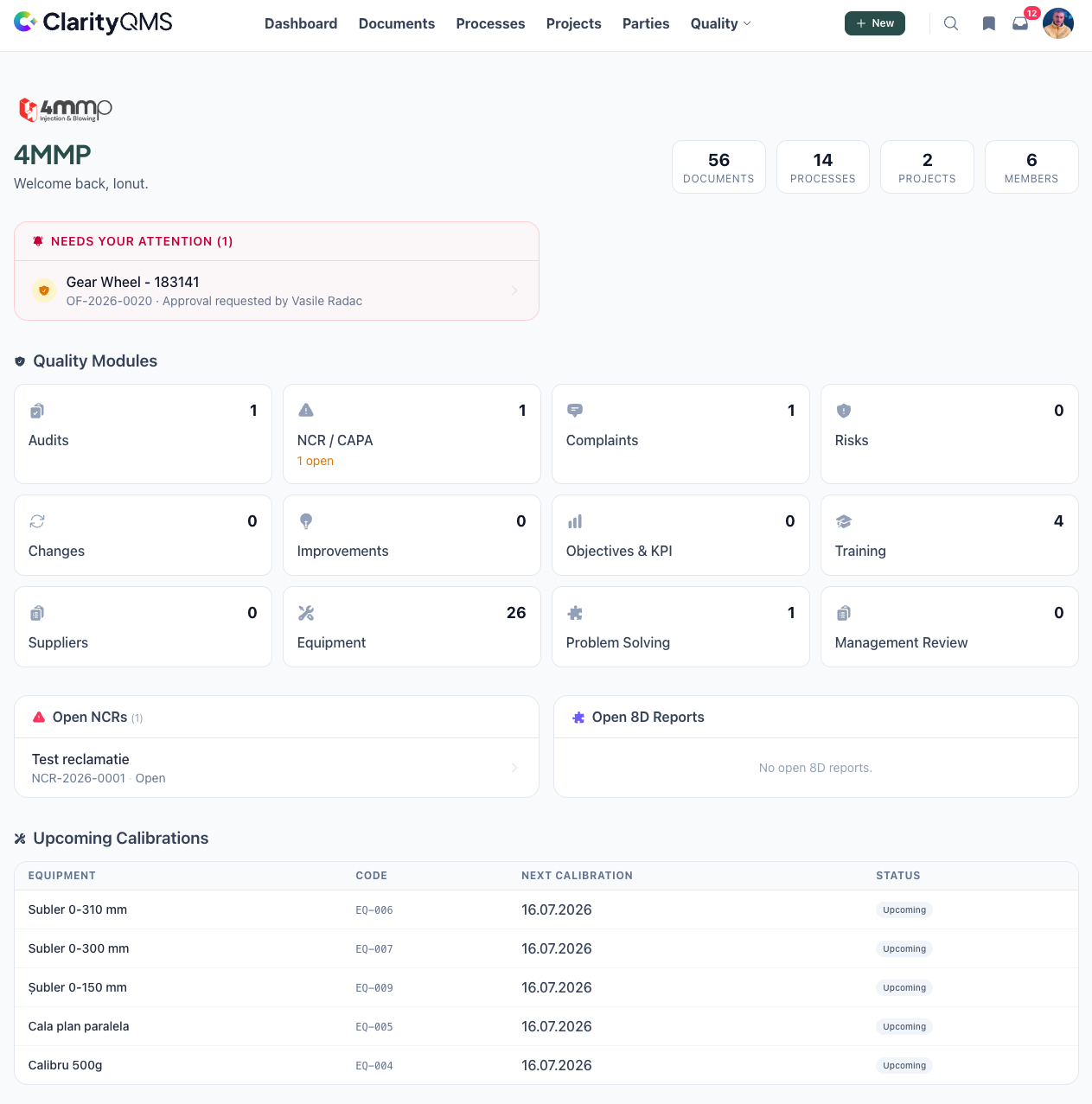Click the Gear Wheel approval shield badge
1092x1104 pixels.
click(44, 290)
